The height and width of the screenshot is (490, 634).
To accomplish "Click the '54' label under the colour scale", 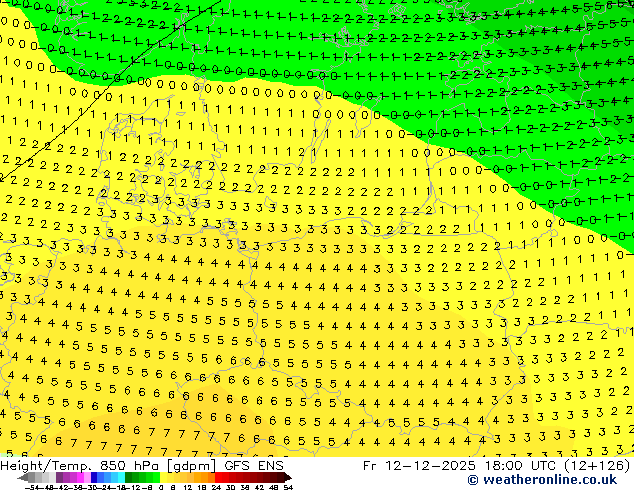I will coord(288,487).
